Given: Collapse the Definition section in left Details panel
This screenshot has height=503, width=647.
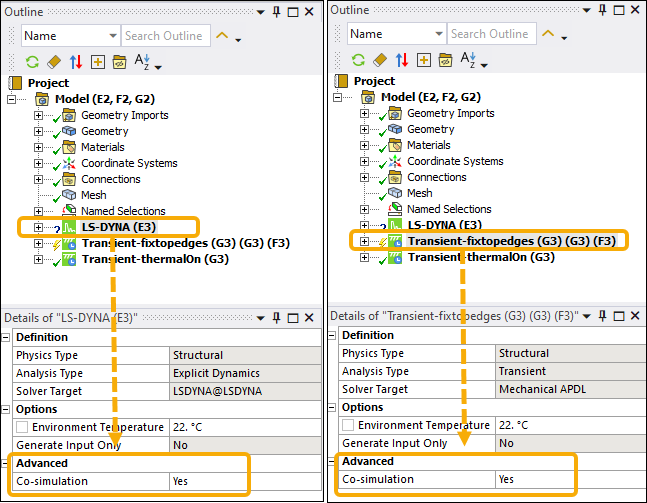Looking at the screenshot, I should (8, 337).
